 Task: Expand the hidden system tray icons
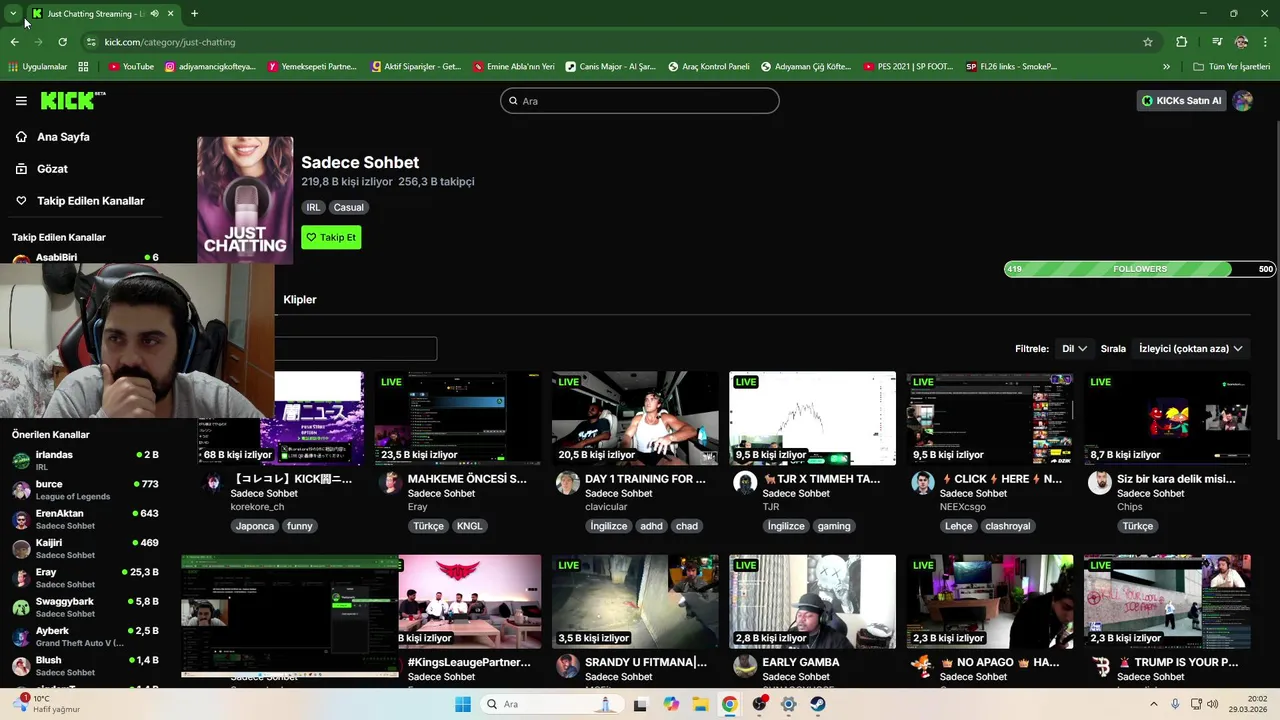point(1153,704)
